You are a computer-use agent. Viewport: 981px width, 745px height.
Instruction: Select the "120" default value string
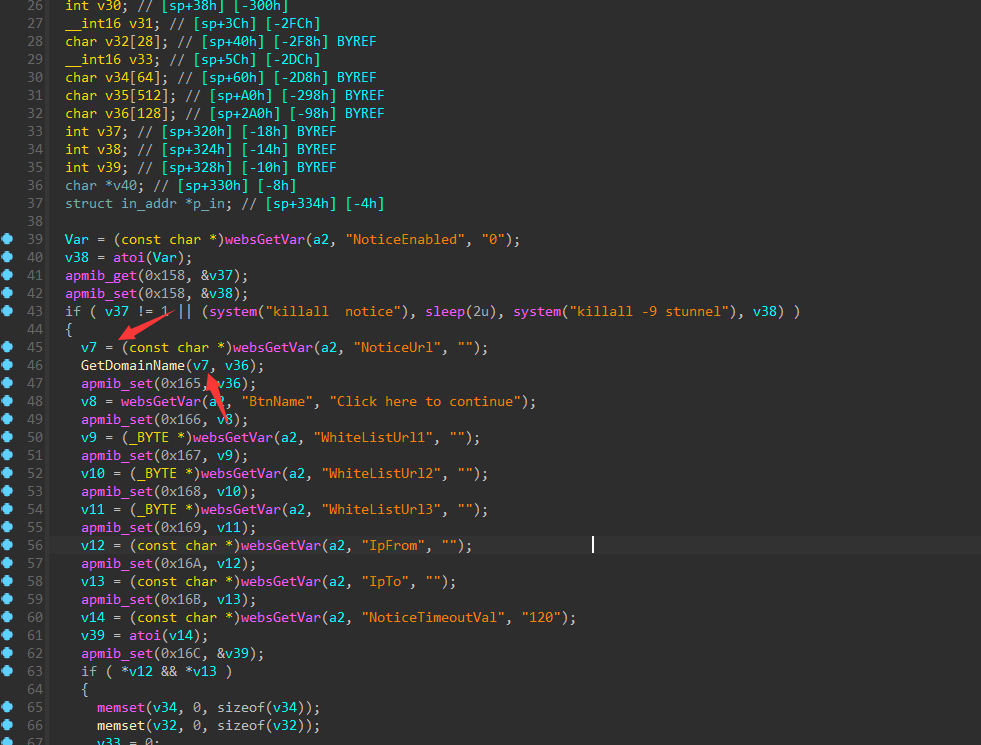click(541, 617)
